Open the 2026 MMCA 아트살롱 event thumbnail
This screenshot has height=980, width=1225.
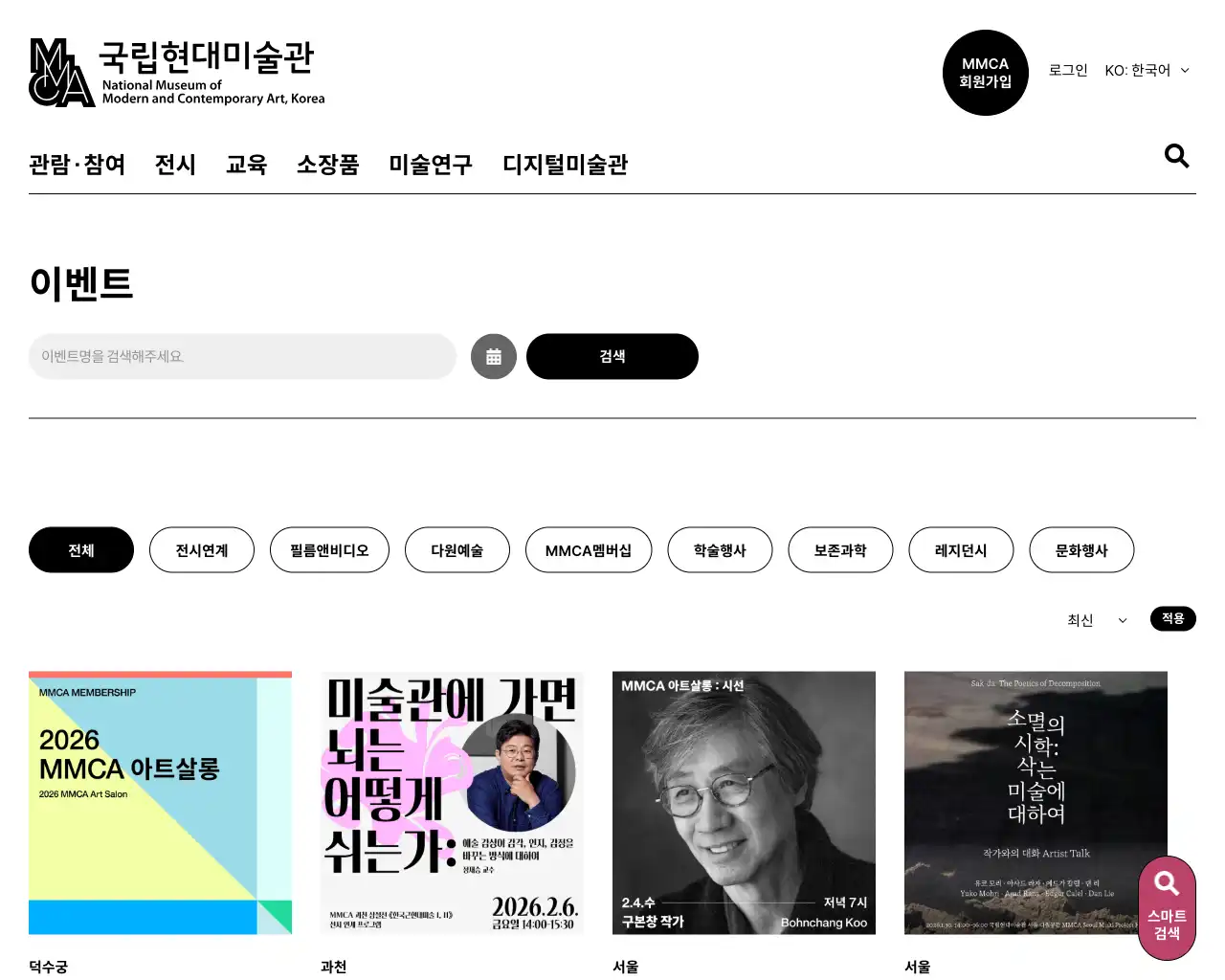click(160, 803)
